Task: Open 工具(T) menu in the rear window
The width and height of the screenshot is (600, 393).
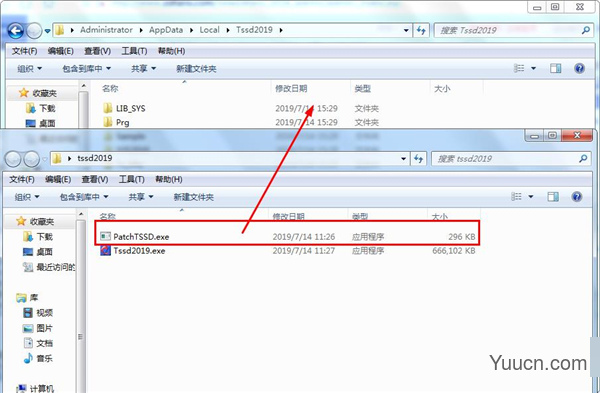Action: (x=134, y=51)
